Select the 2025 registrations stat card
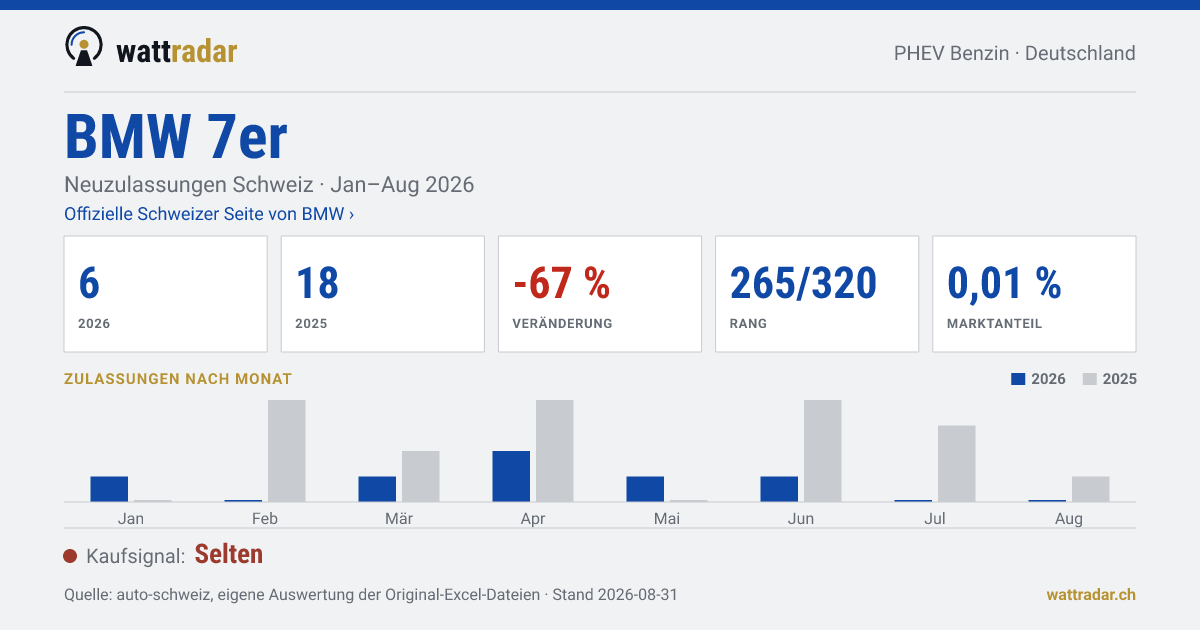Screen dimensions: 1200x630 pyautogui.click(x=383, y=294)
